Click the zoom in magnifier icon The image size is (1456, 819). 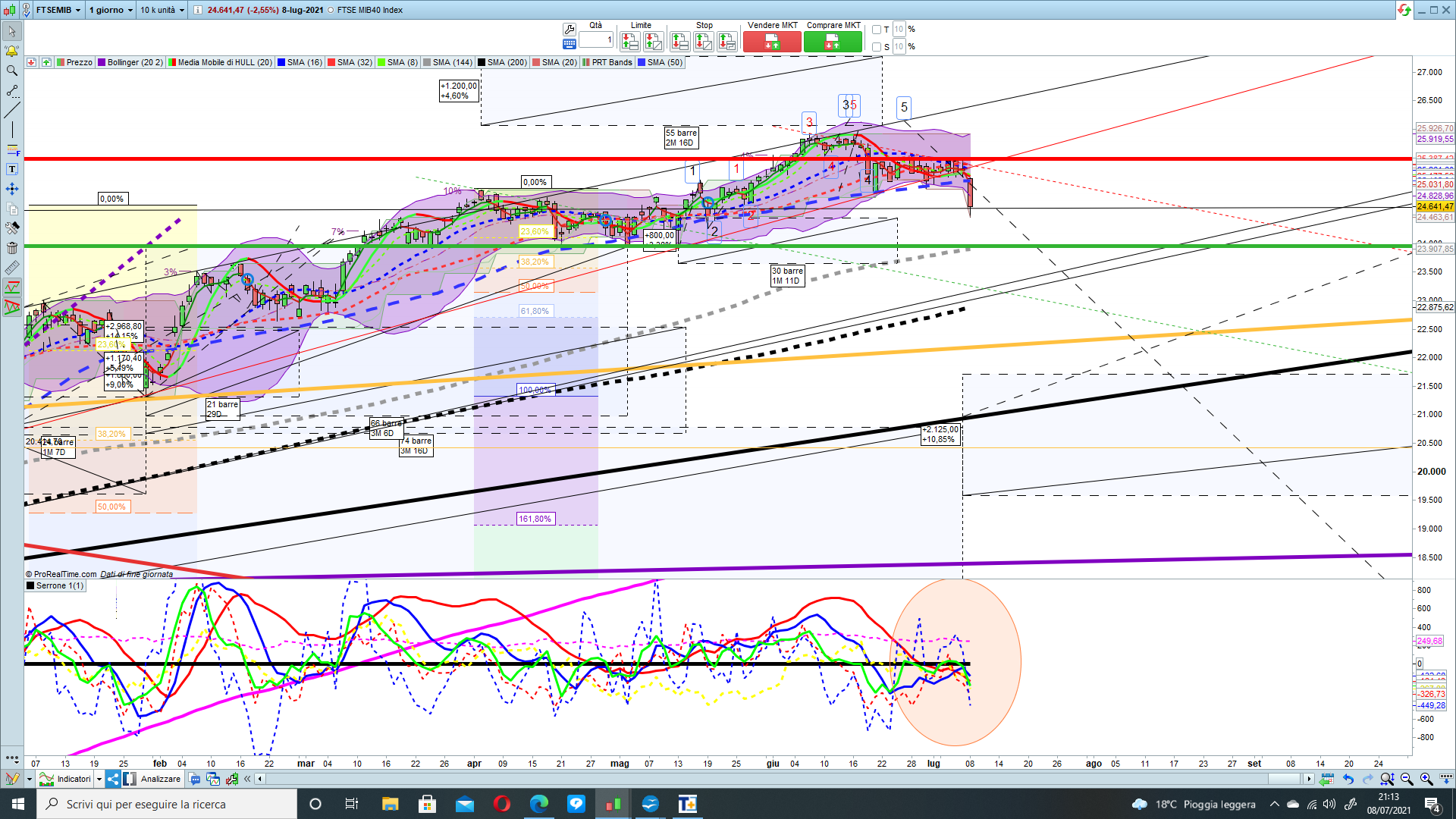(x=1426, y=779)
